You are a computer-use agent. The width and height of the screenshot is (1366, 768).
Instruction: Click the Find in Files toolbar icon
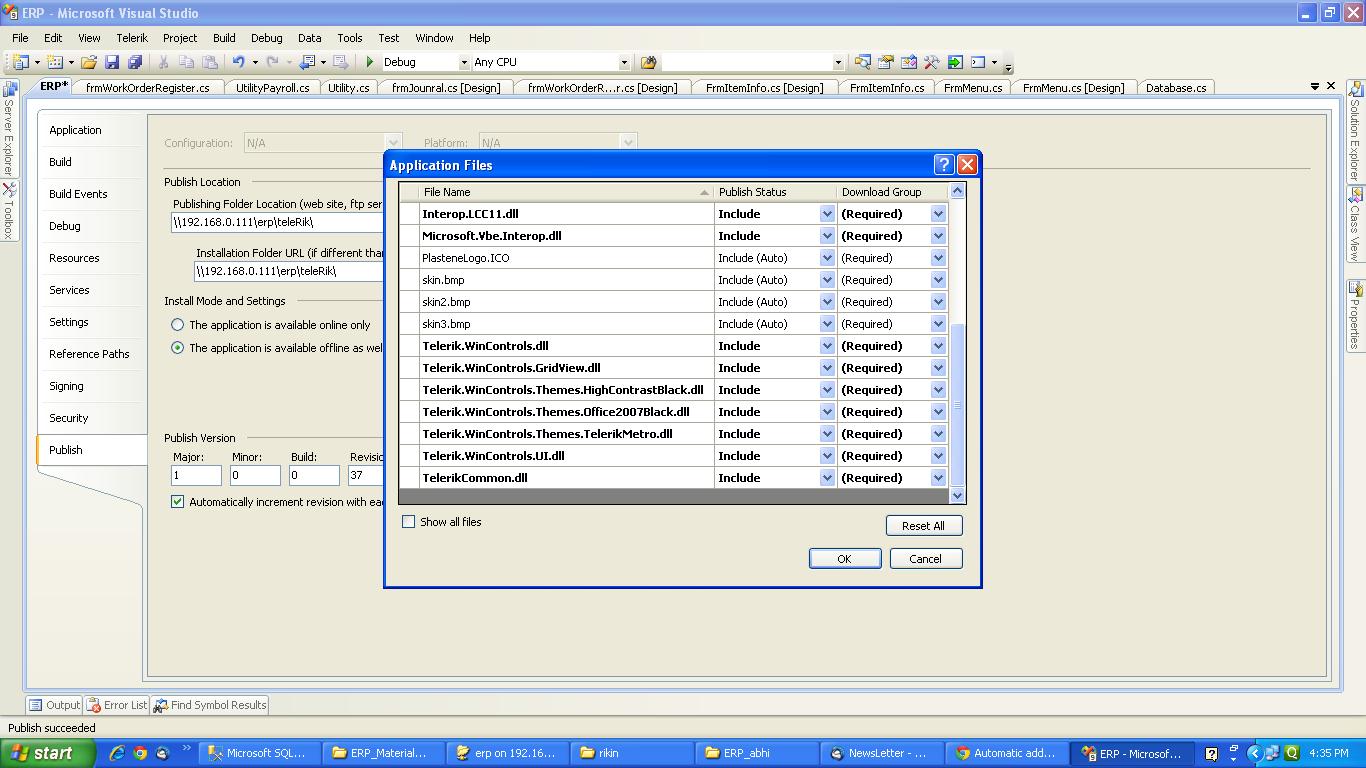tap(648, 62)
